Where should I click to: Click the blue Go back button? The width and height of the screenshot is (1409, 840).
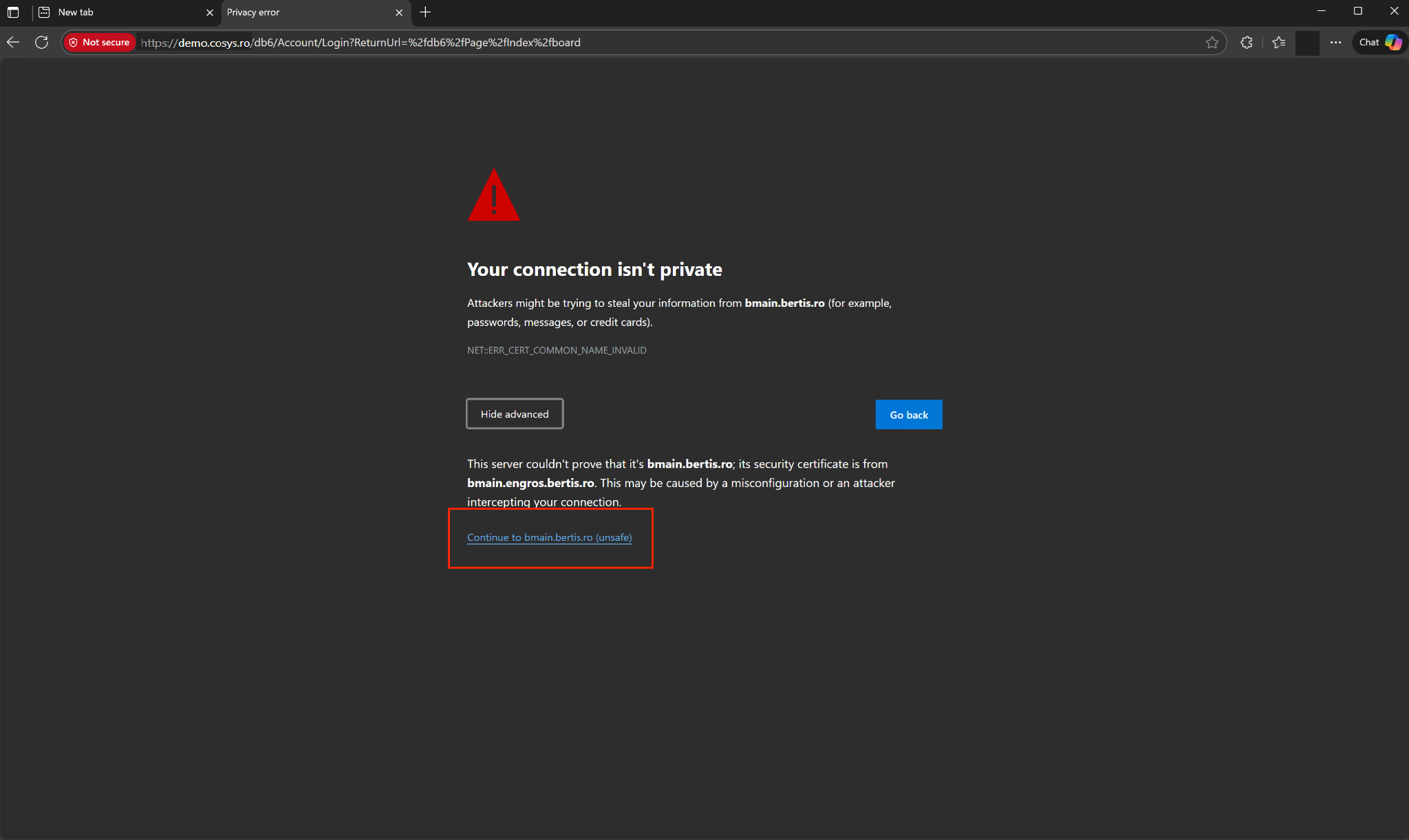click(x=909, y=415)
